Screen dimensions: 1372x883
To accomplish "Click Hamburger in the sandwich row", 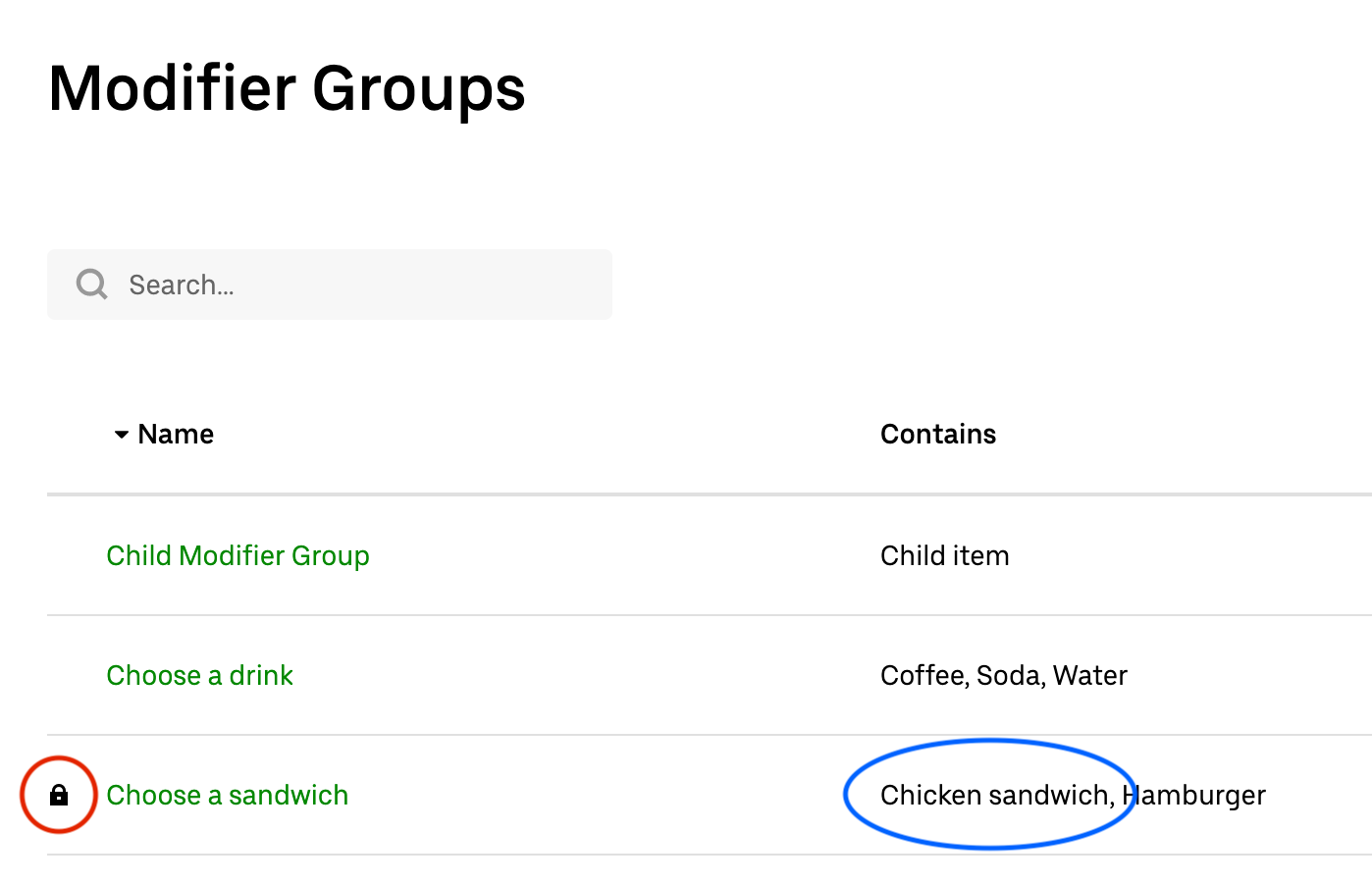I will (1195, 796).
